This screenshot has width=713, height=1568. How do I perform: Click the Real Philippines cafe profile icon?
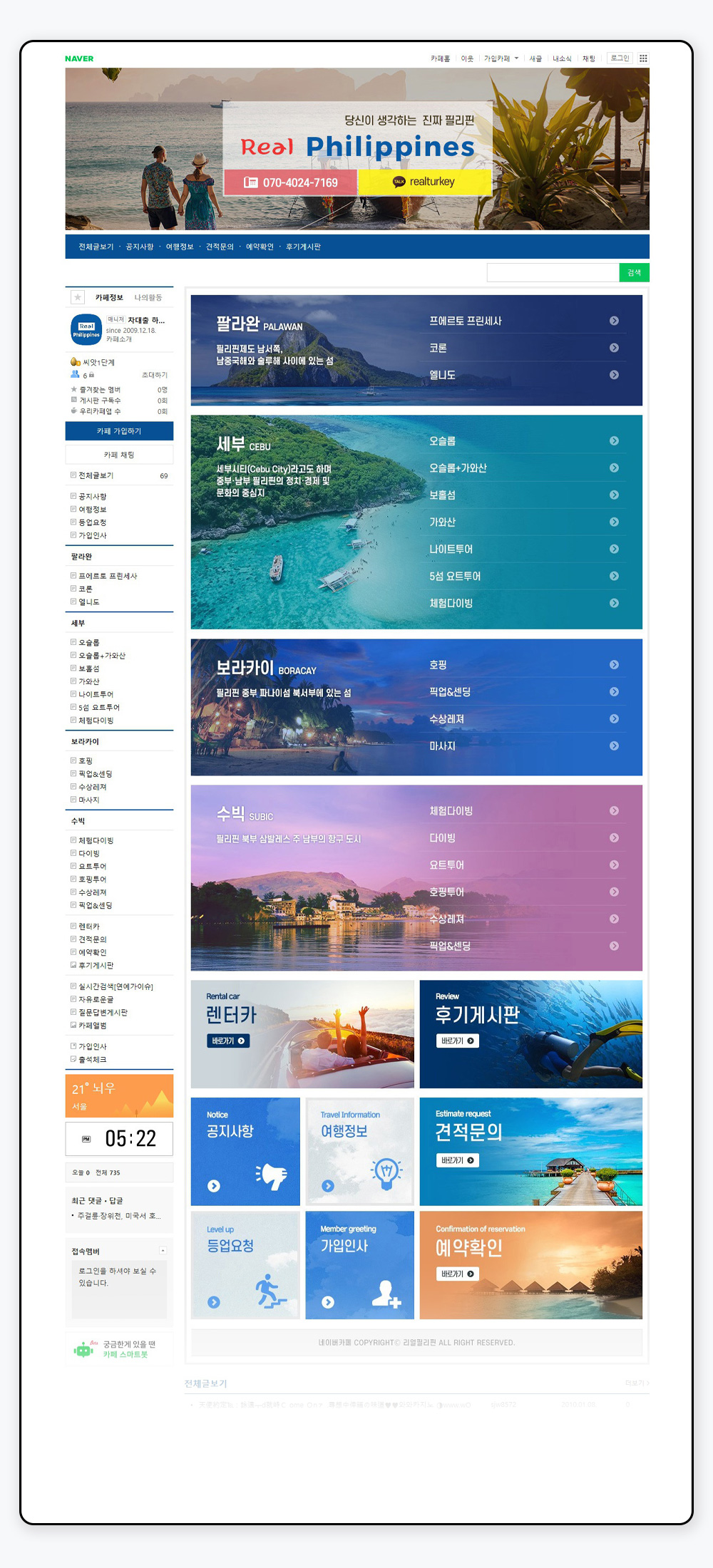click(x=86, y=329)
